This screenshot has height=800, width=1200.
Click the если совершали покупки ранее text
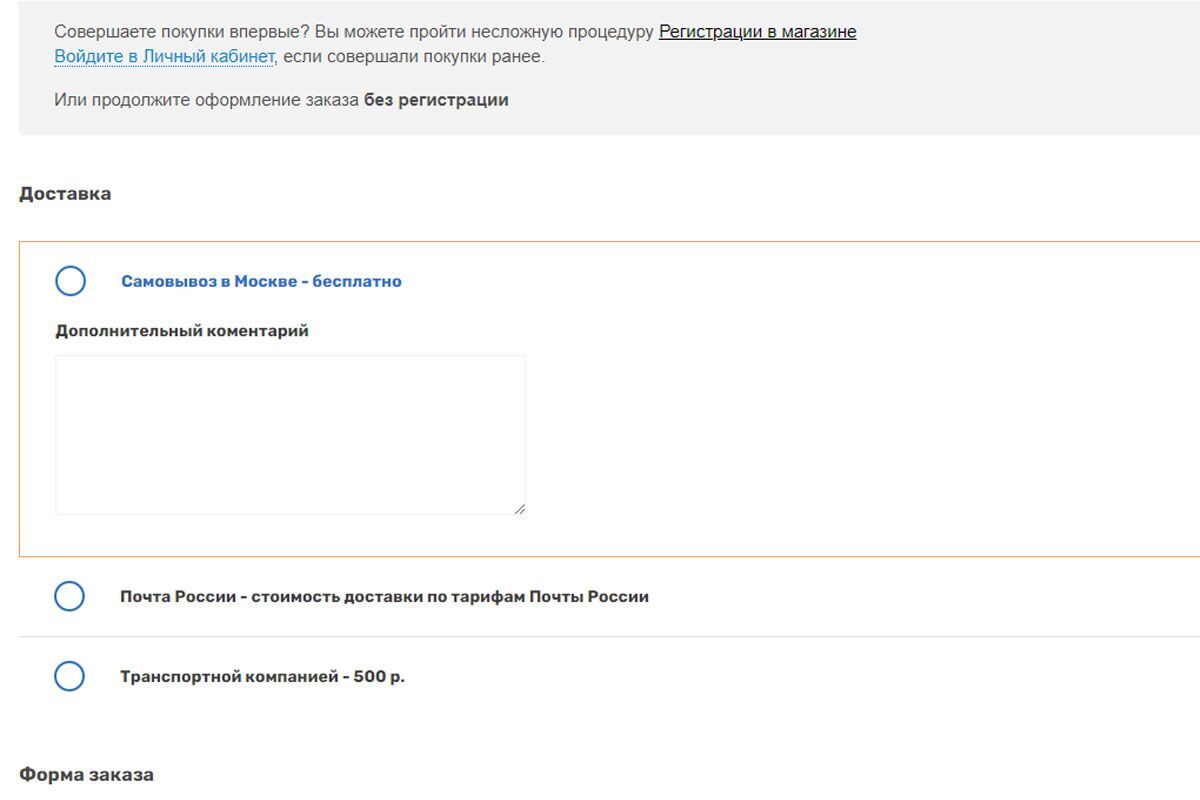coord(413,56)
